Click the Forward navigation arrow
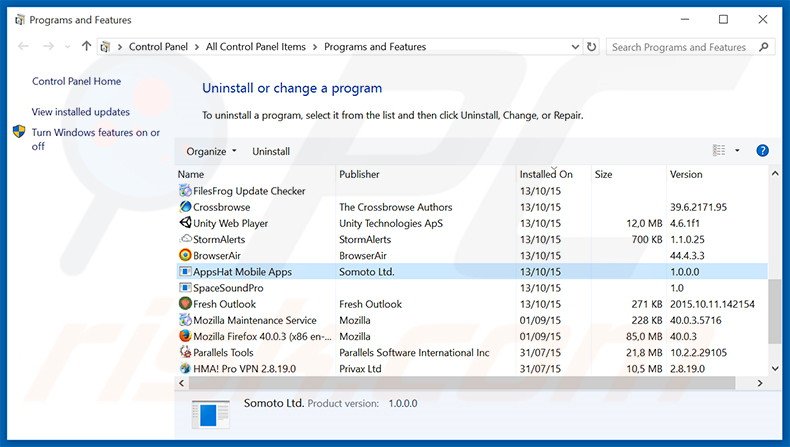790x447 pixels. tap(48, 46)
